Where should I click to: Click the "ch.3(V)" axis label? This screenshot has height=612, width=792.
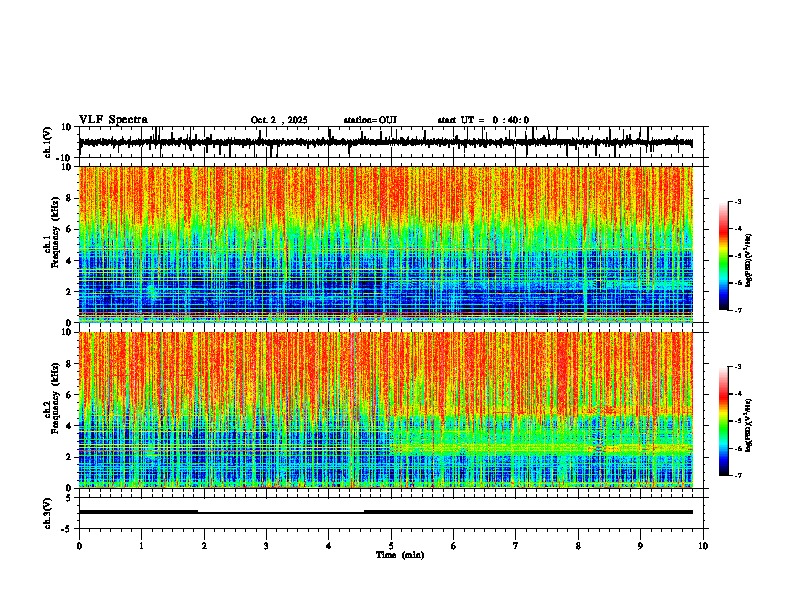click(x=48, y=514)
